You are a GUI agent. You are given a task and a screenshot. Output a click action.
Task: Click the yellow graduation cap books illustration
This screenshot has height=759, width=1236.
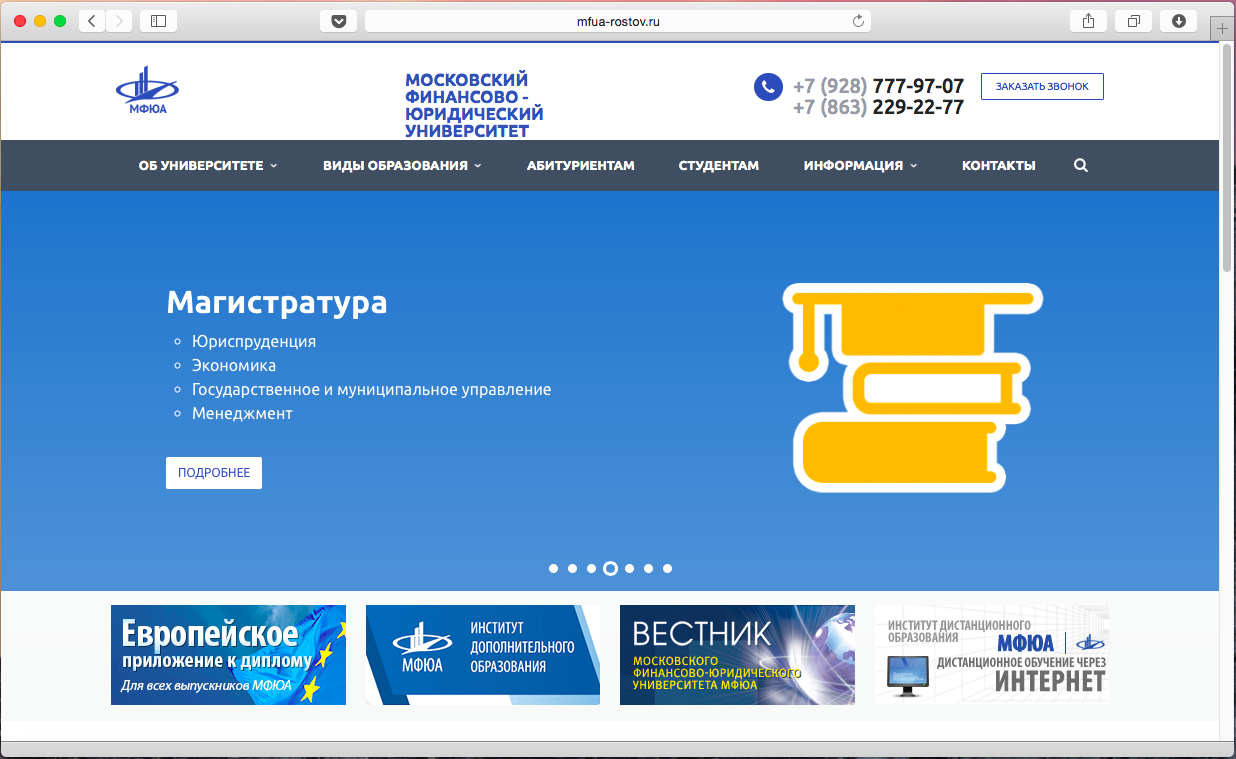[x=913, y=388]
